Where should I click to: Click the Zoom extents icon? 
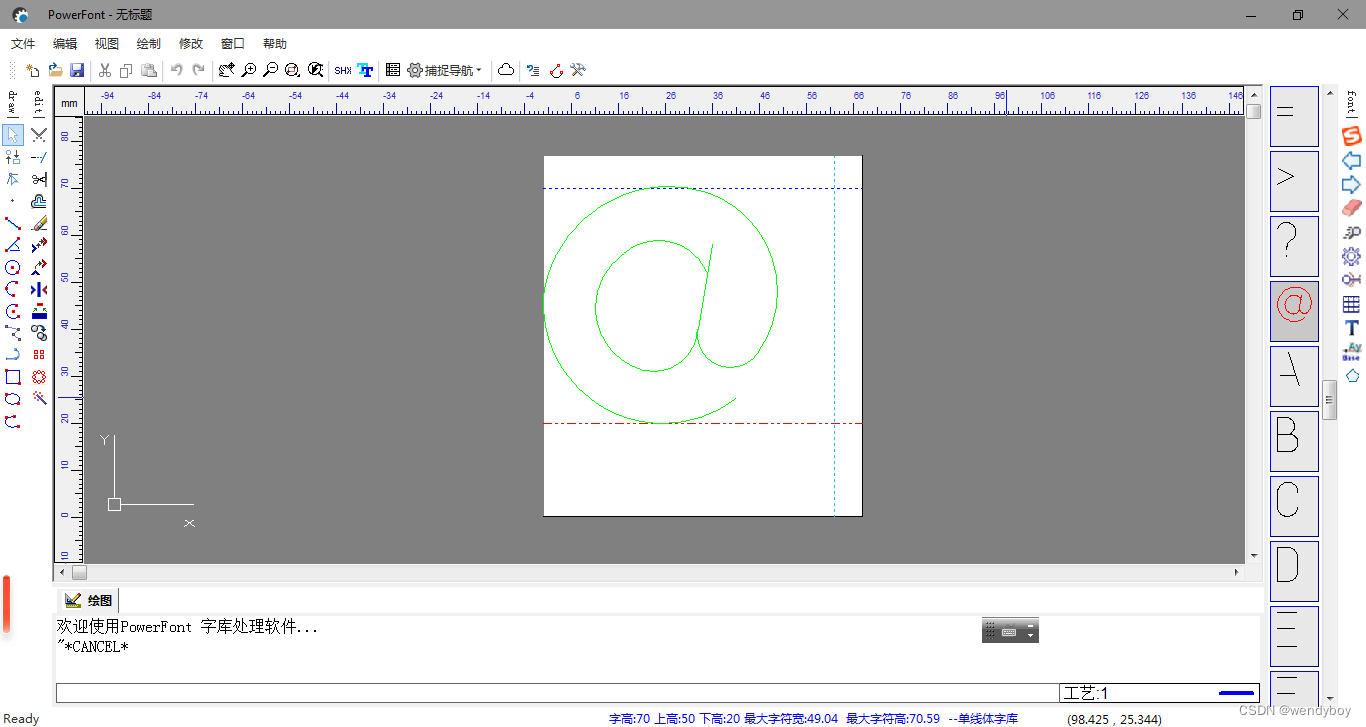[315, 70]
